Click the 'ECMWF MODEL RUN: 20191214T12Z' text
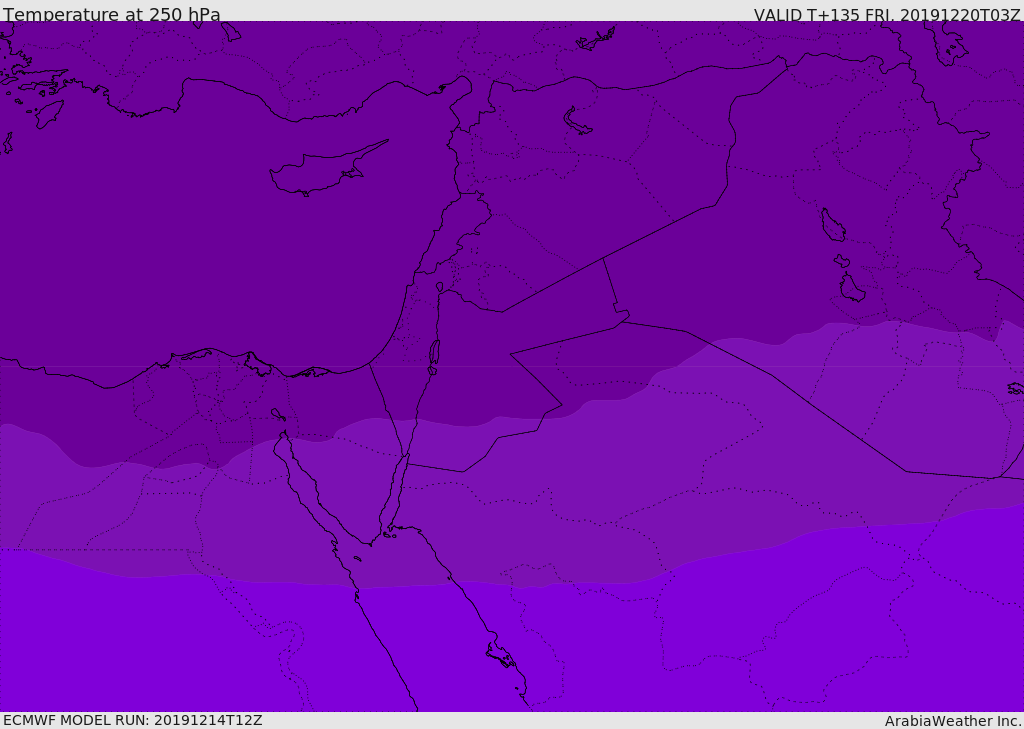 (133, 720)
